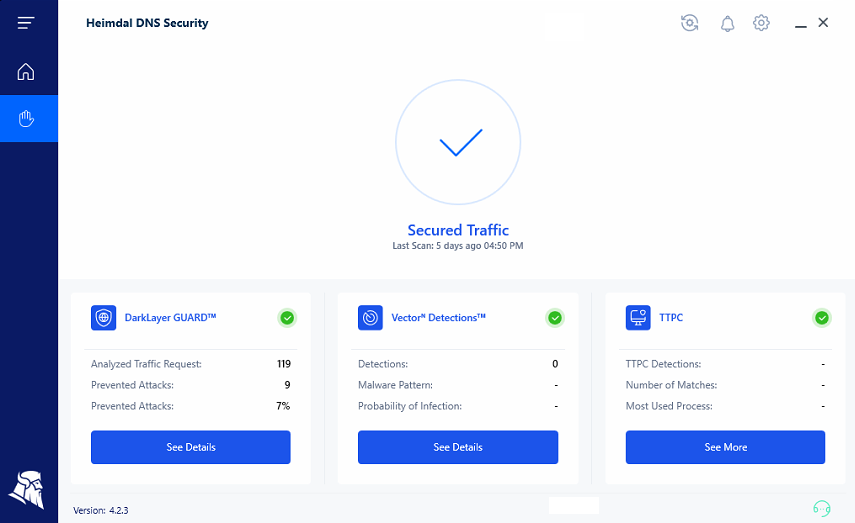Open See Details under DarkLayer GUARD
855x523 pixels.
pos(191,447)
